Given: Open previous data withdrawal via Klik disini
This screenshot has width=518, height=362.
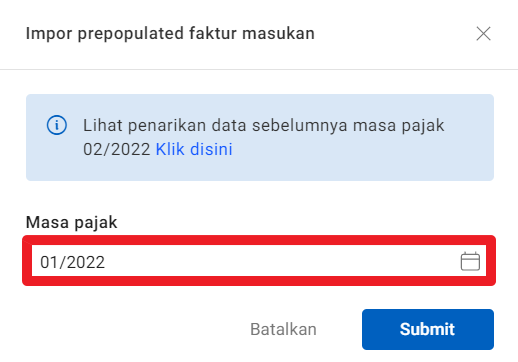Looking at the screenshot, I should [194, 149].
